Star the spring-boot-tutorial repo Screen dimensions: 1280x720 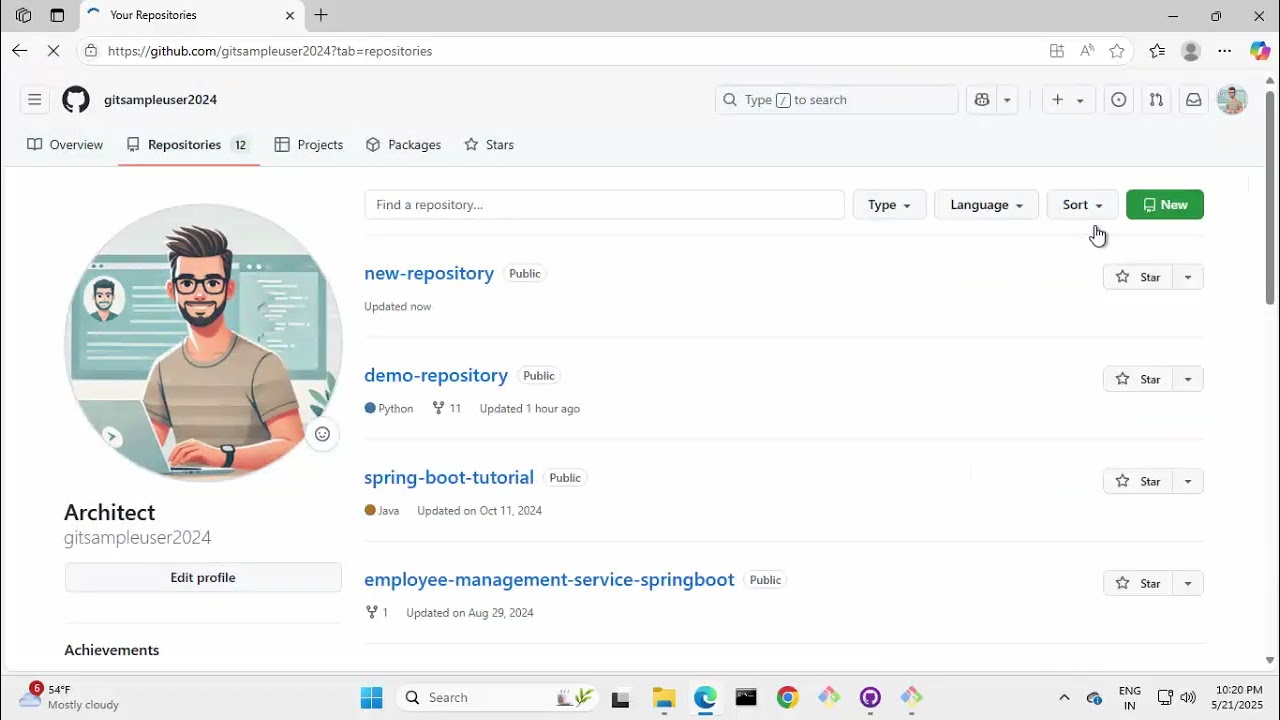(x=1138, y=481)
